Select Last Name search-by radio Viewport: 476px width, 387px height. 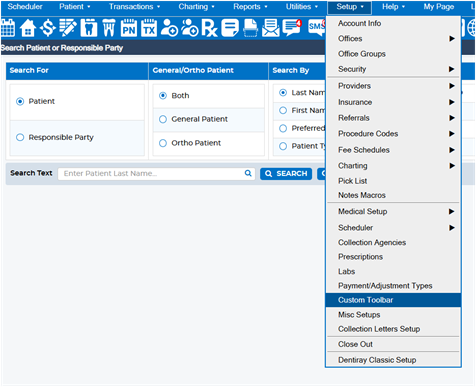point(283,93)
